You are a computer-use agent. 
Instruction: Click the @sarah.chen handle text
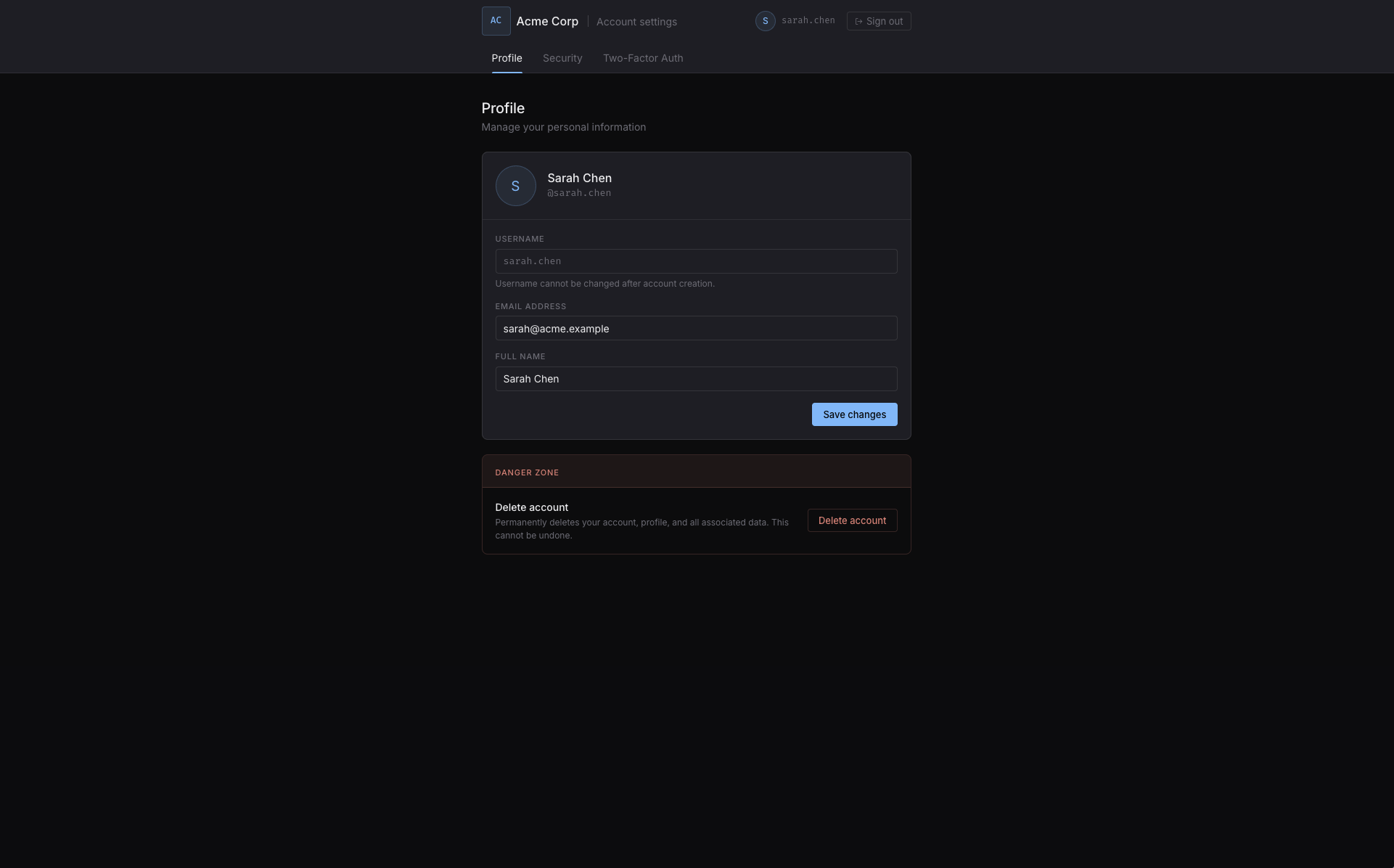pos(579,193)
